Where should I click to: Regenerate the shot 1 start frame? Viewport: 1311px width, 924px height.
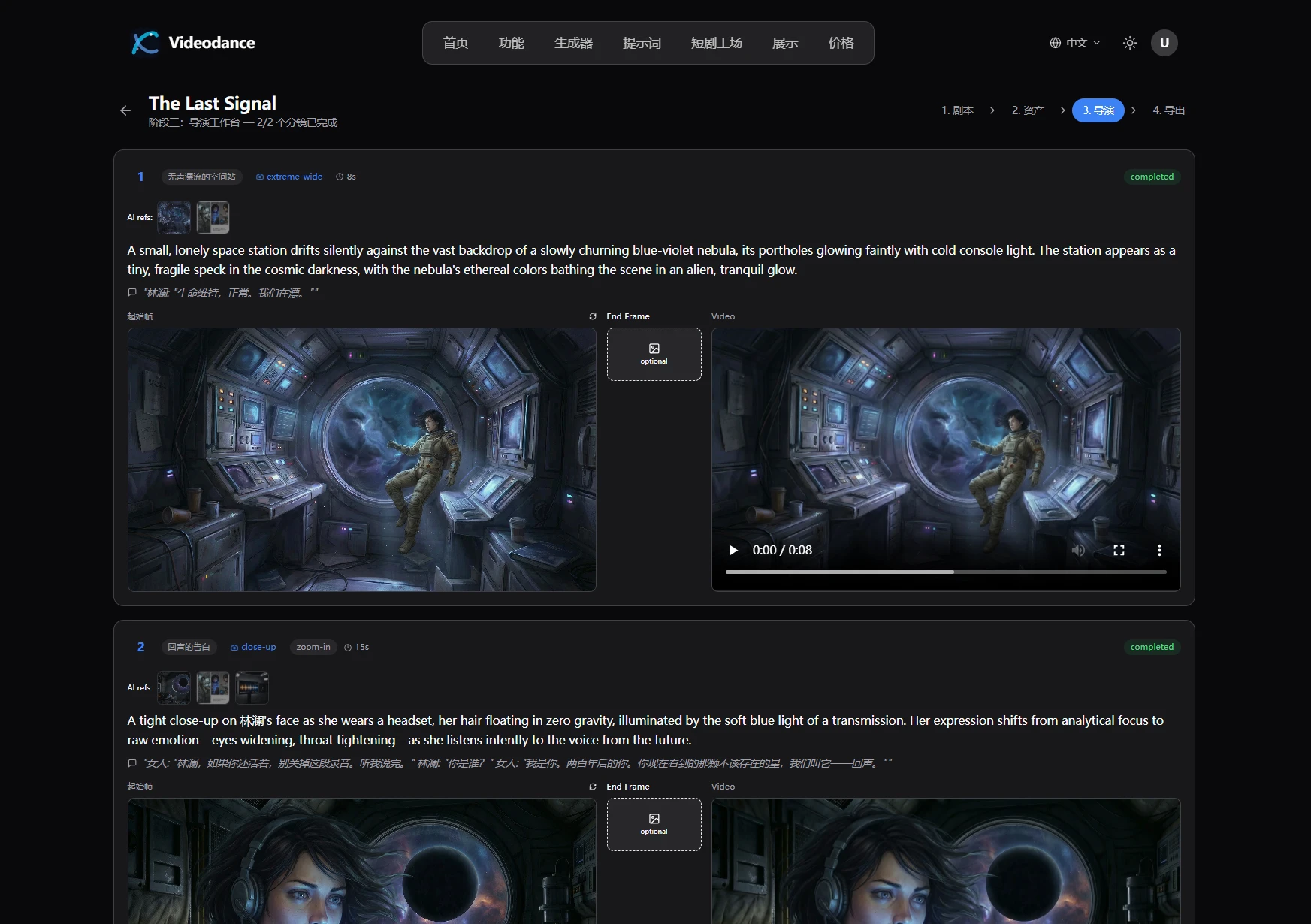click(x=593, y=316)
